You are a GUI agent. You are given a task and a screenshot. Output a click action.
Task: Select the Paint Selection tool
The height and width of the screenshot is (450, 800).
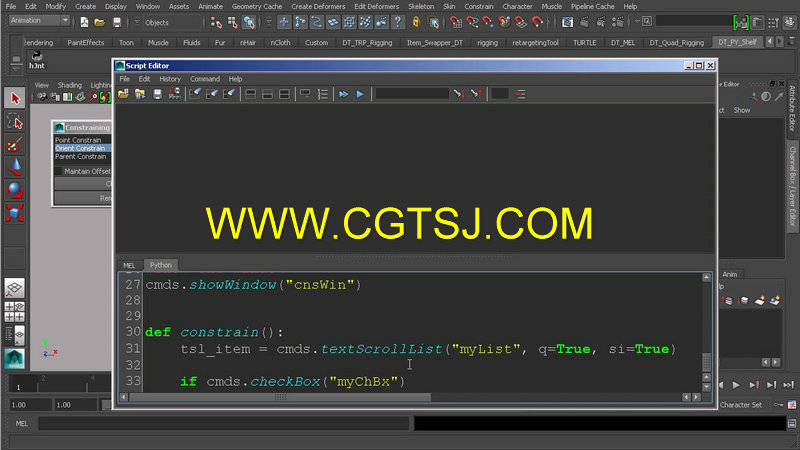(x=15, y=145)
